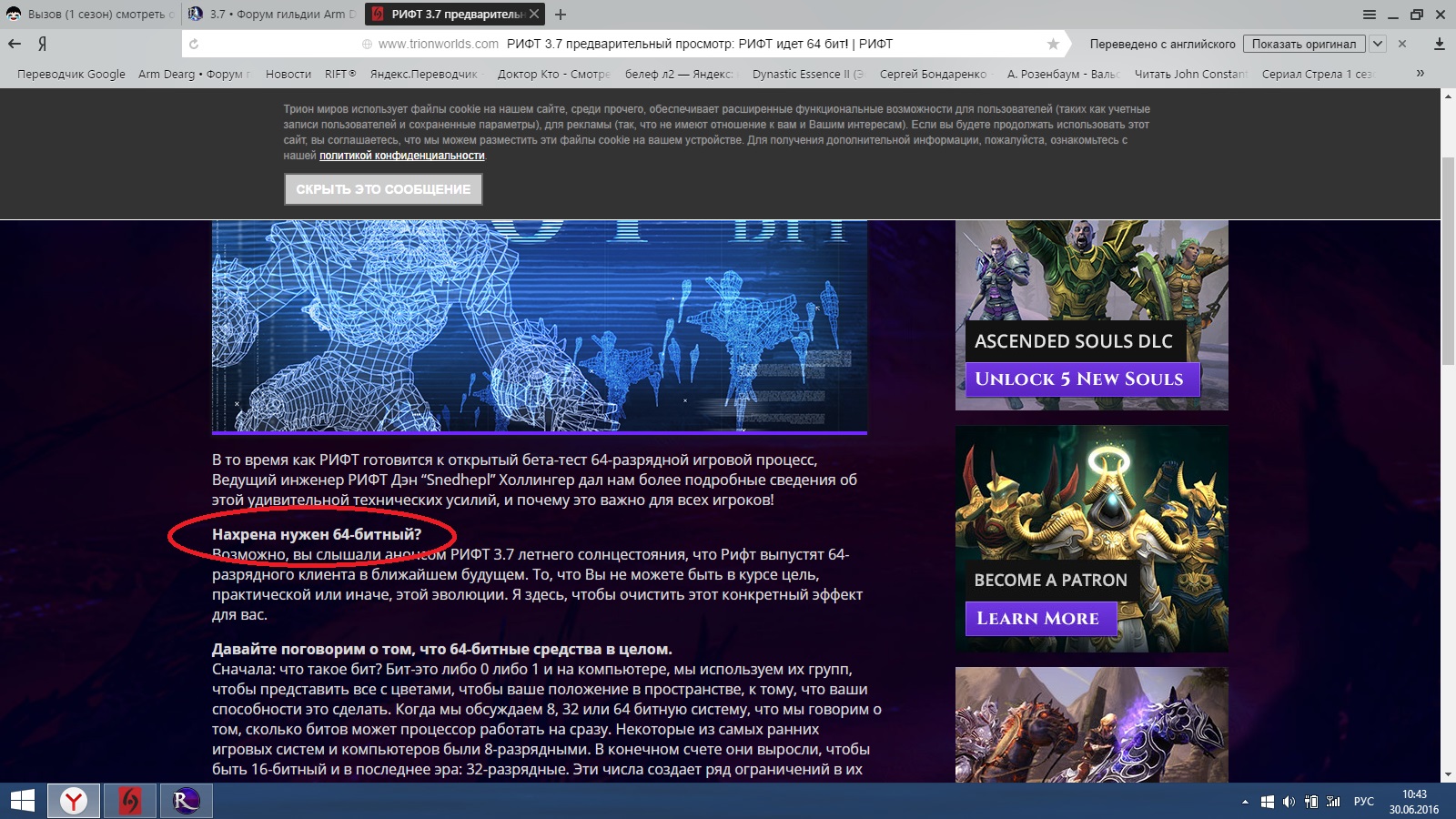Click the wireframe article header image

(x=539, y=326)
